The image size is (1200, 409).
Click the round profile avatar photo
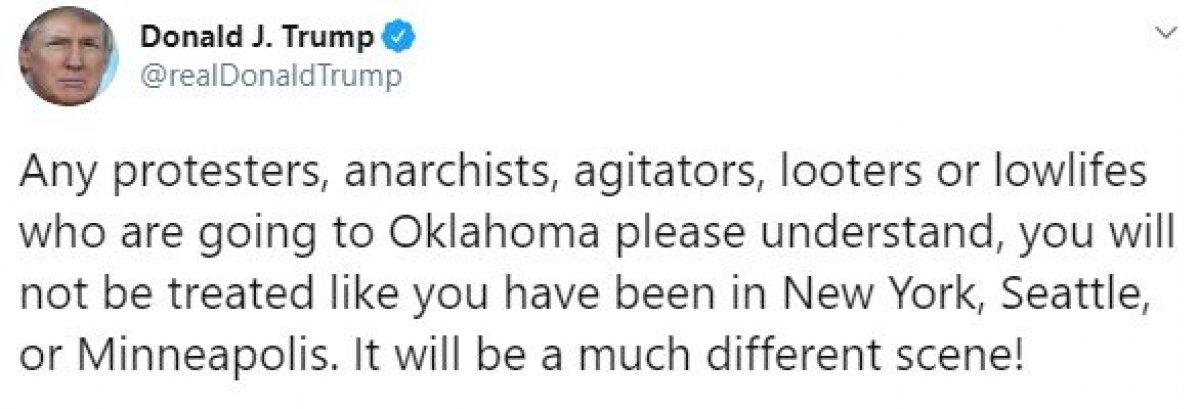[65, 56]
